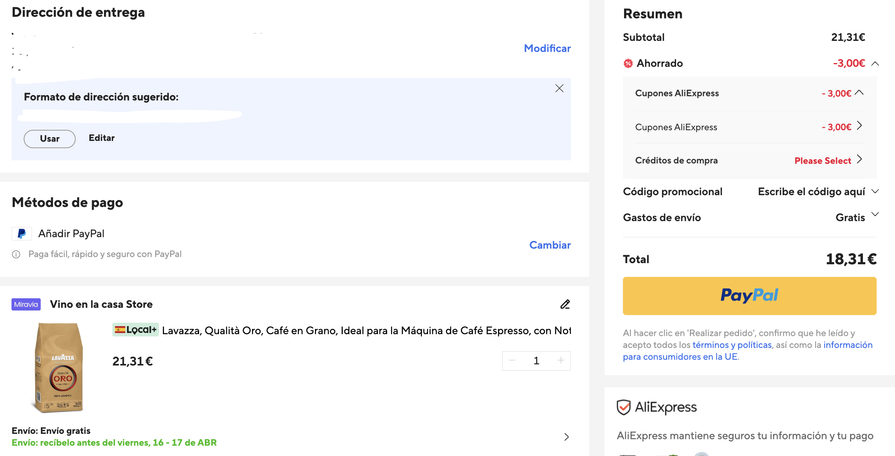Viewport: 895px width, 456px height.
Task: Click the Envío gratis shipping text
Action: coord(51,431)
